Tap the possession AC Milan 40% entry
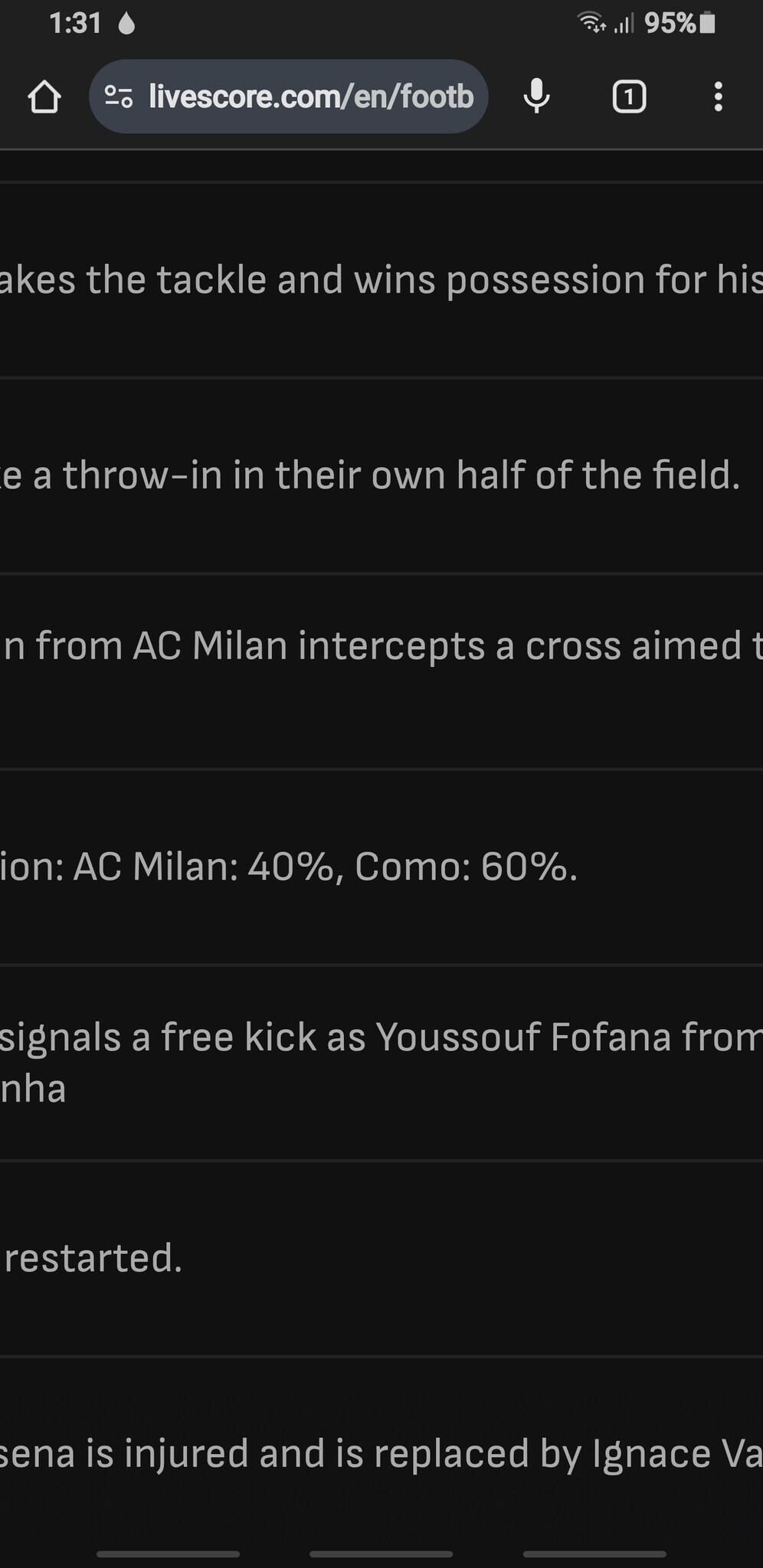The image size is (763, 1568). click(x=381, y=867)
